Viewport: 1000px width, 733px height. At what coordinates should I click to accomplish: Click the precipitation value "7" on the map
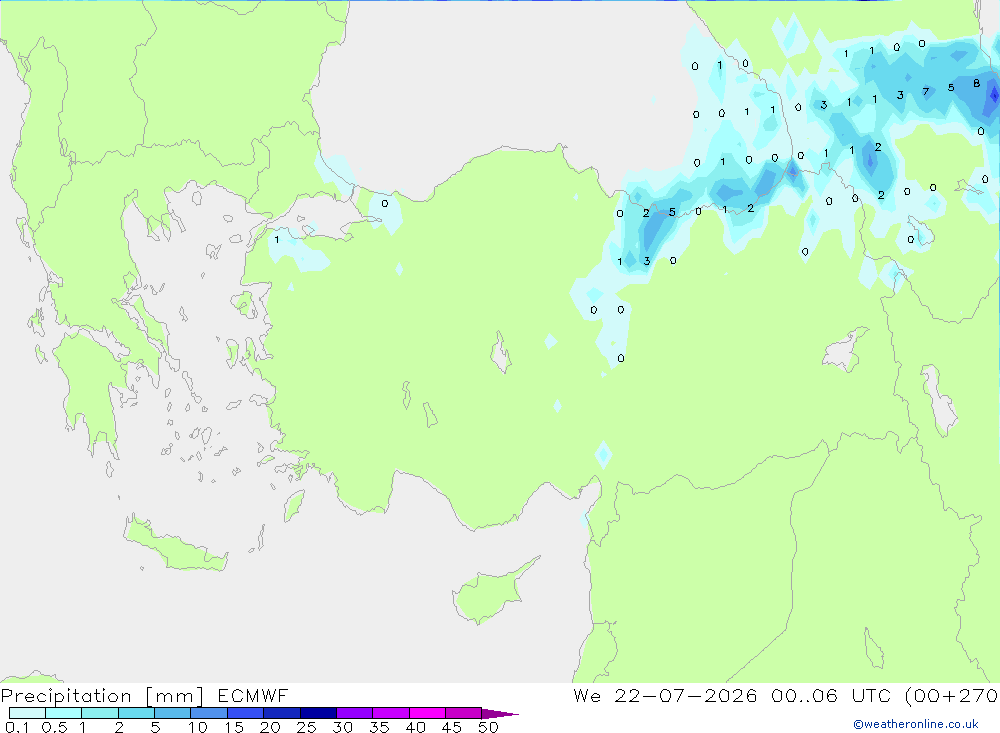pos(925,92)
